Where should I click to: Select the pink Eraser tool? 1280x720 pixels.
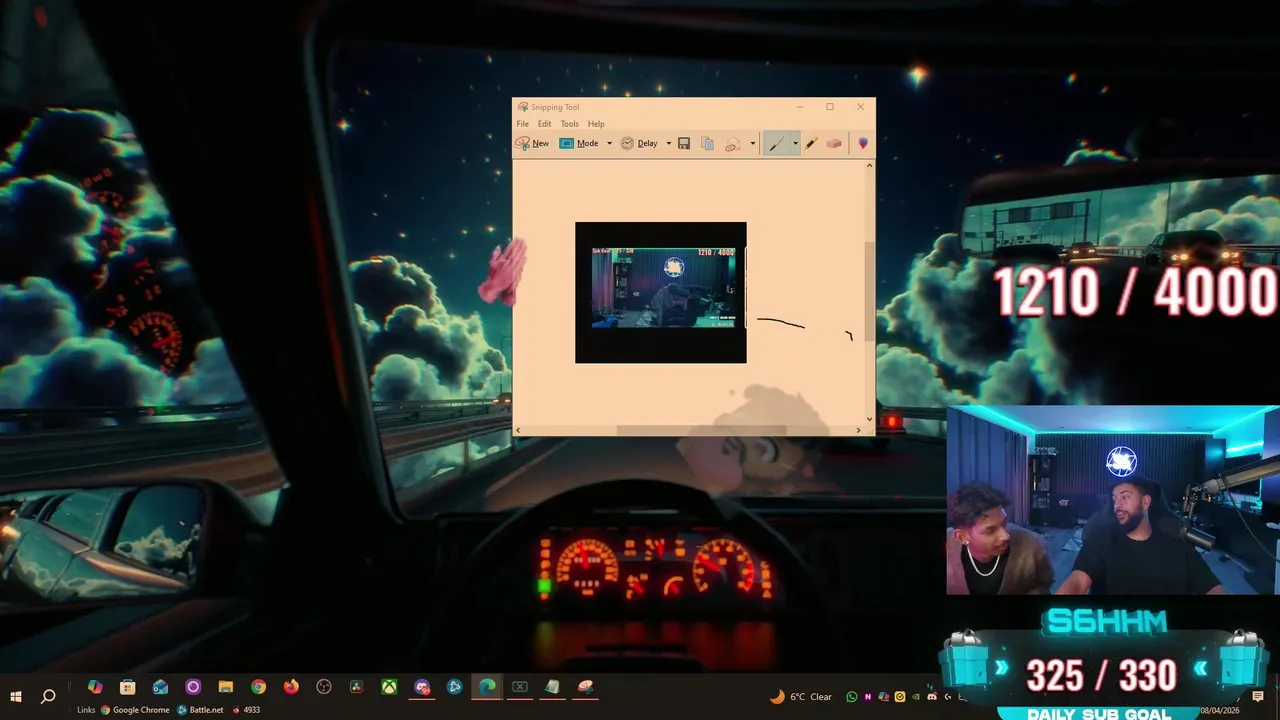click(x=834, y=143)
